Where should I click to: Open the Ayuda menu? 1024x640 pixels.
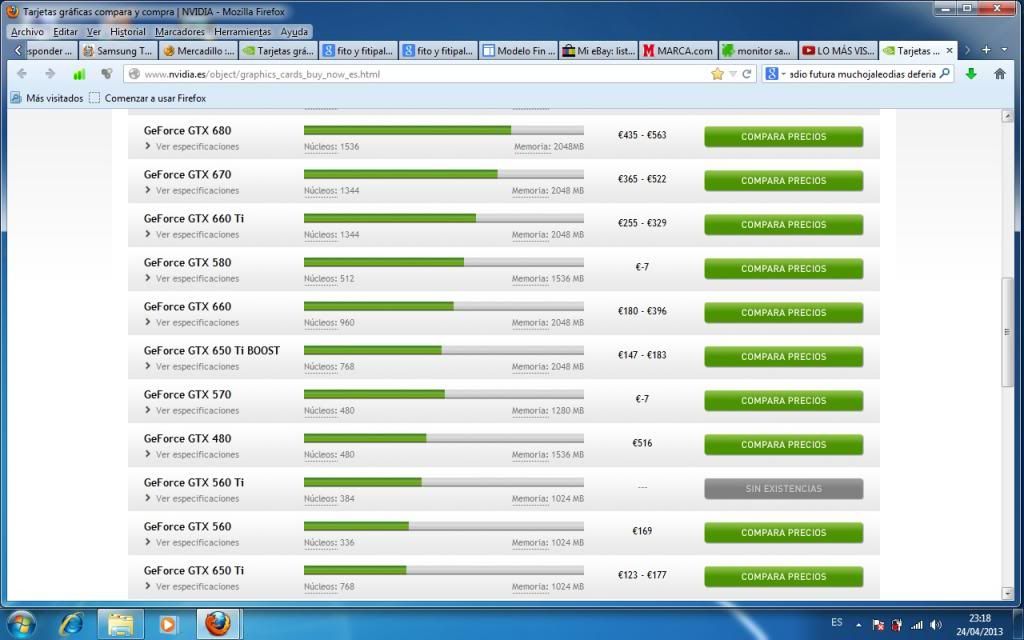[x=295, y=31]
